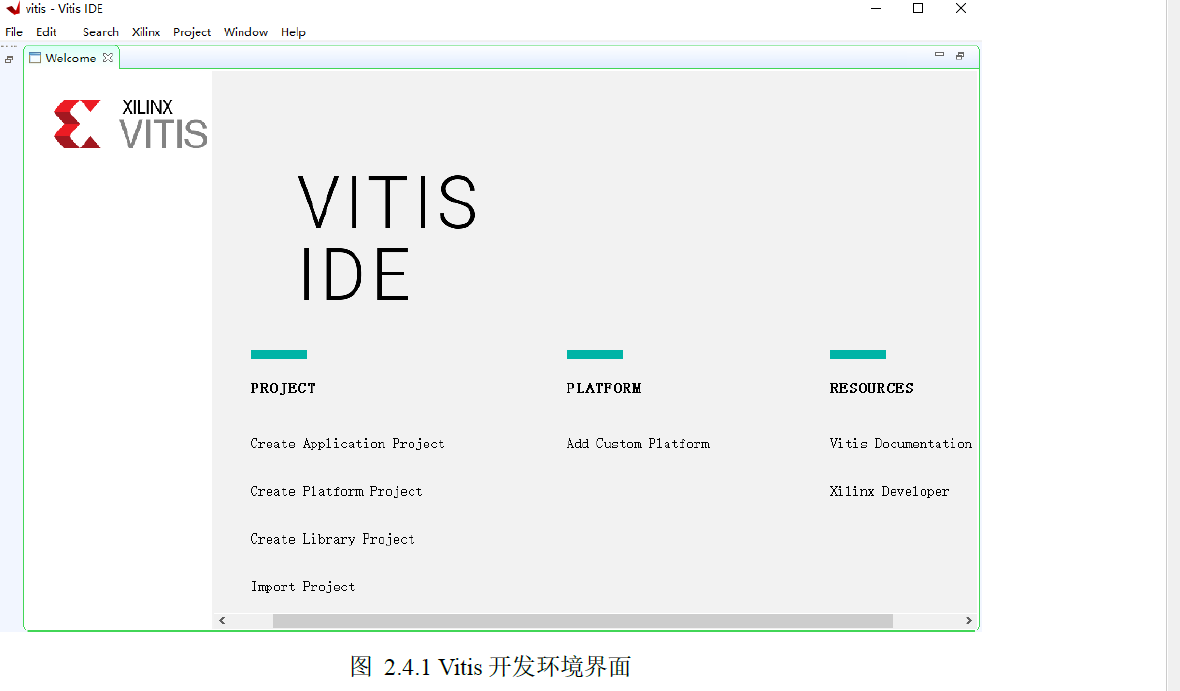Click Import Project link
Image resolution: width=1180 pixels, height=691 pixels.
[303, 586]
